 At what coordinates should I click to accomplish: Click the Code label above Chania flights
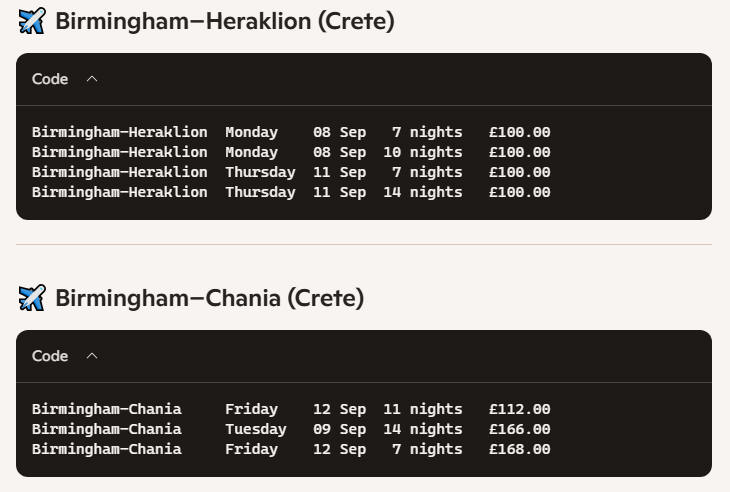pyautogui.click(x=50, y=356)
